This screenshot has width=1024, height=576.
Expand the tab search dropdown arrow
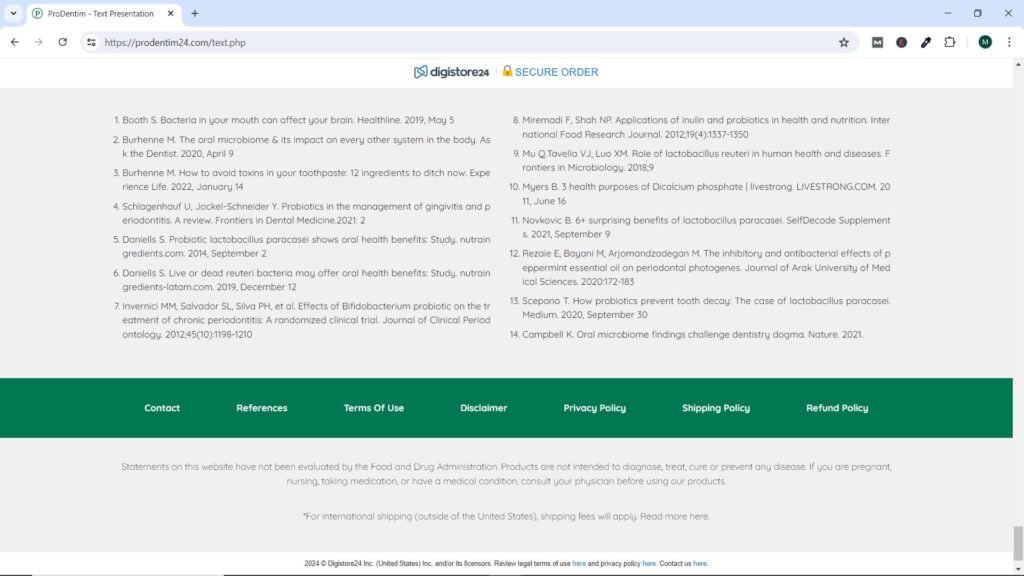13,14
